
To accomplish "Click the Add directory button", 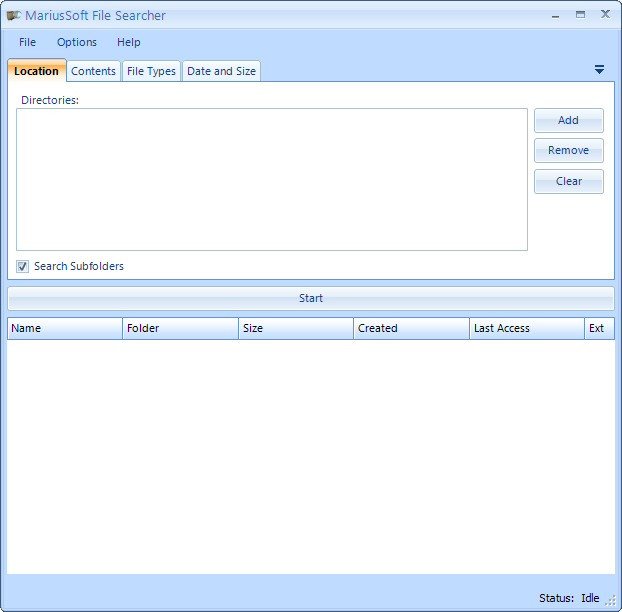I will 568,120.
